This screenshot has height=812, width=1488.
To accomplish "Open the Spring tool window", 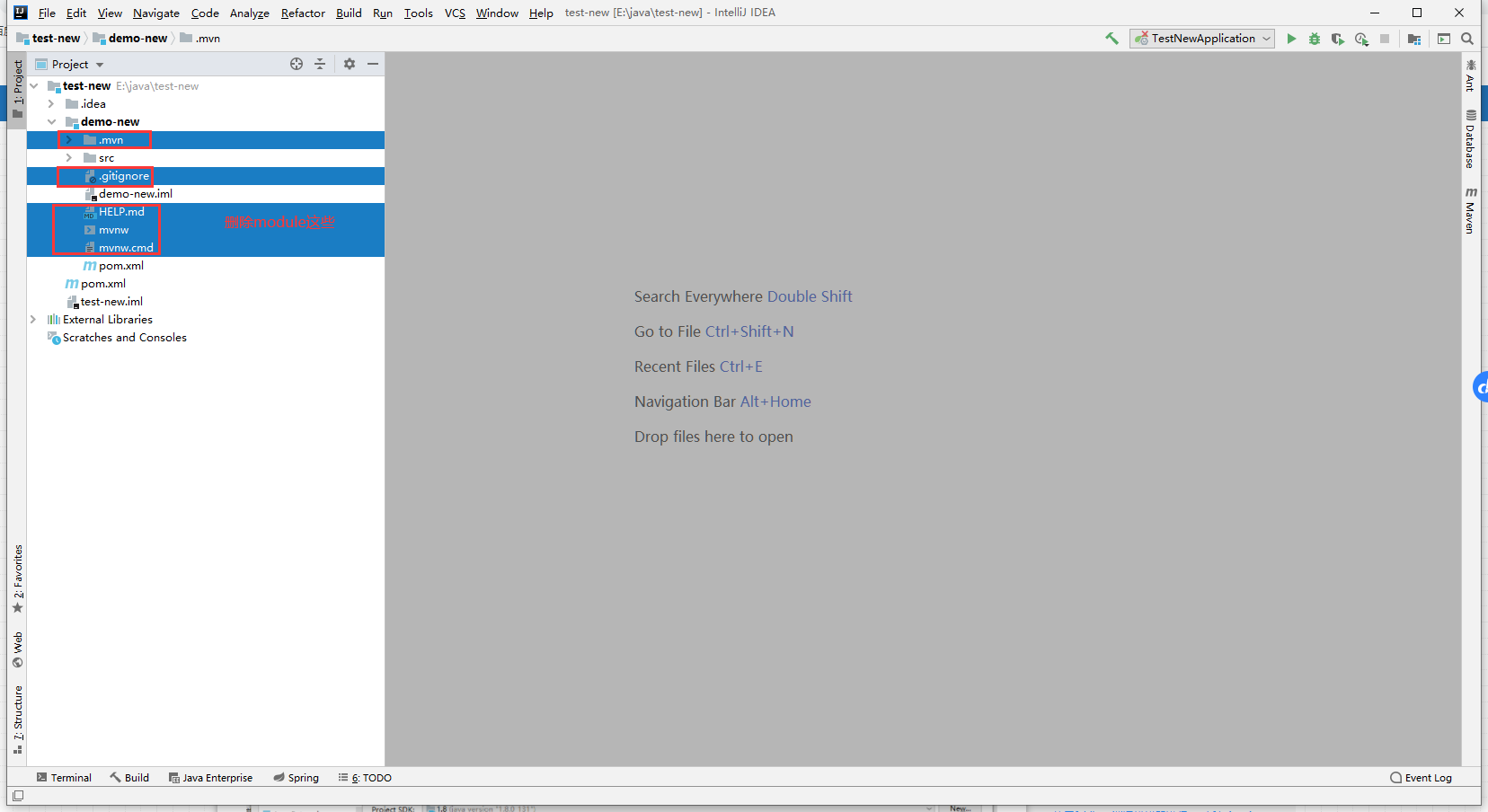I will [296, 778].
